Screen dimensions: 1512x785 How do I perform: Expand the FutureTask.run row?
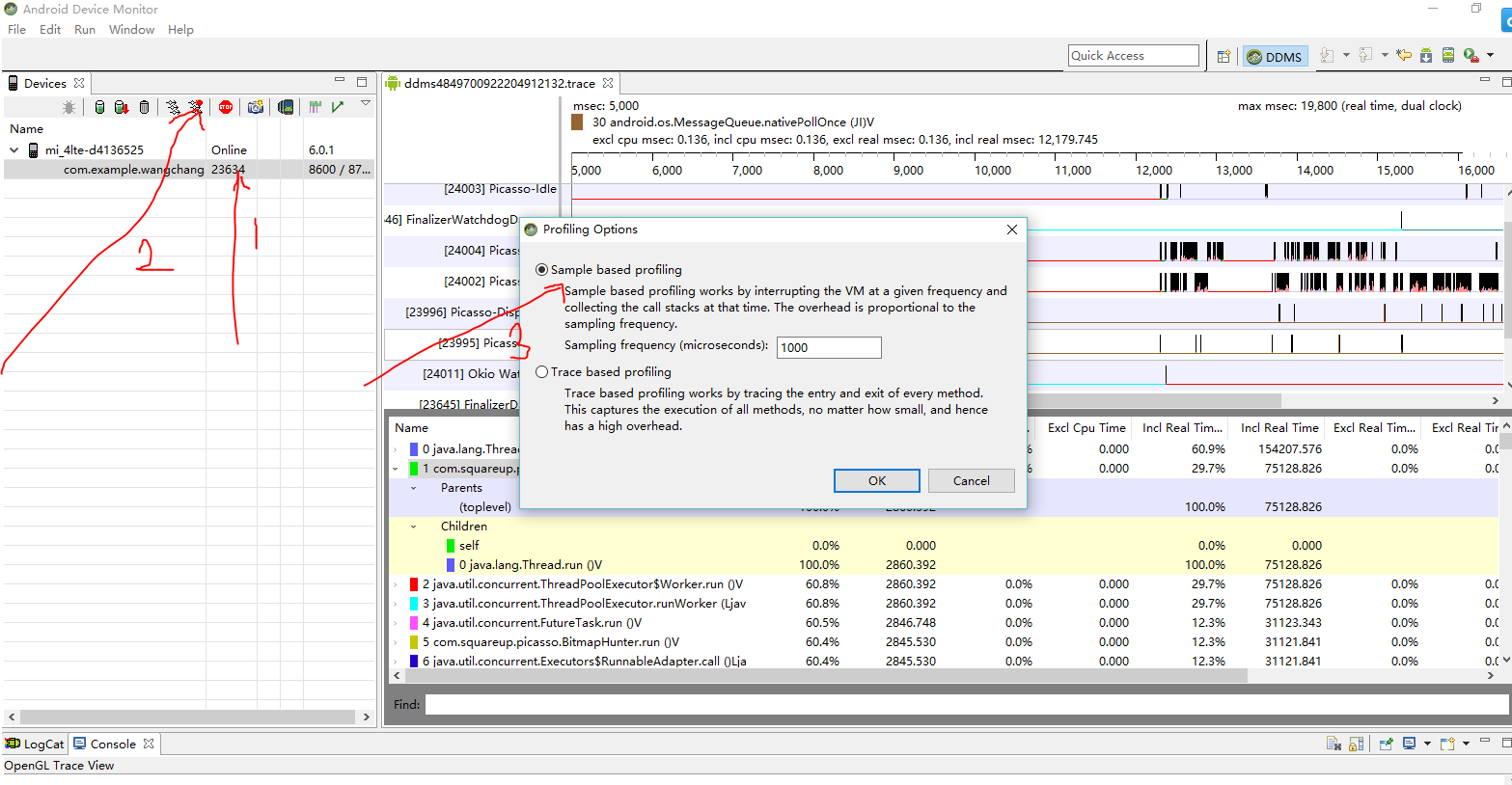396,623
